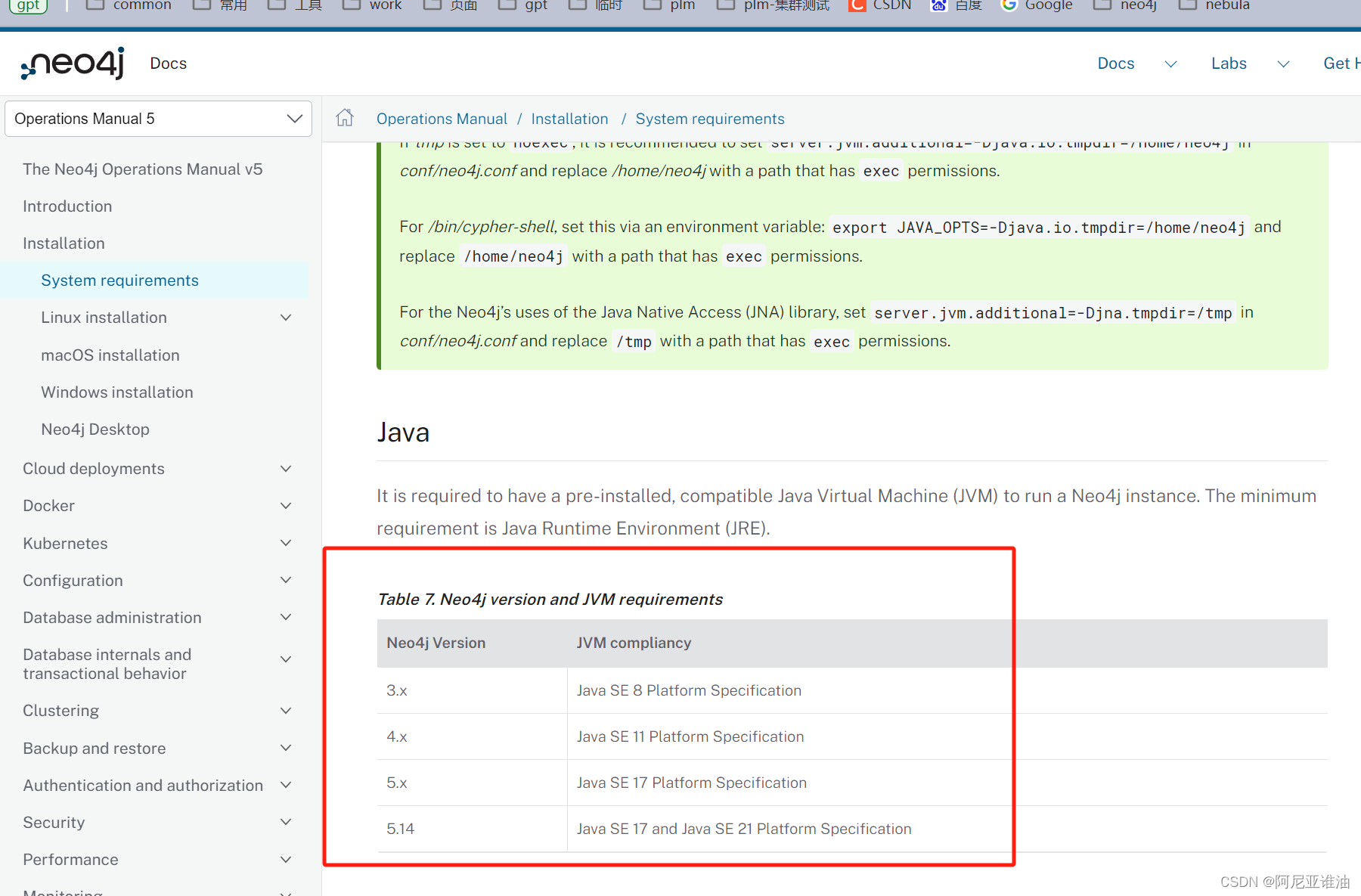
Task: Expand the Clustering section
Action: coord(286,711)
